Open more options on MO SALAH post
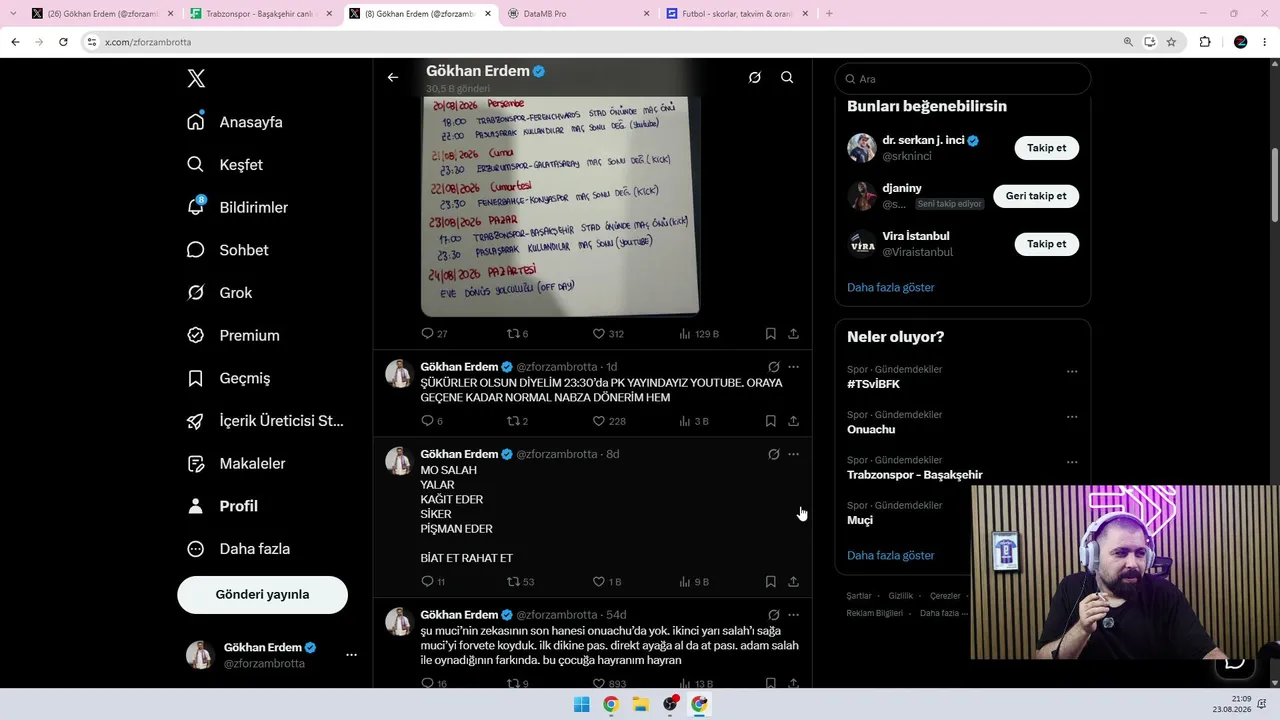1280x720 pixels. (793, 454)
